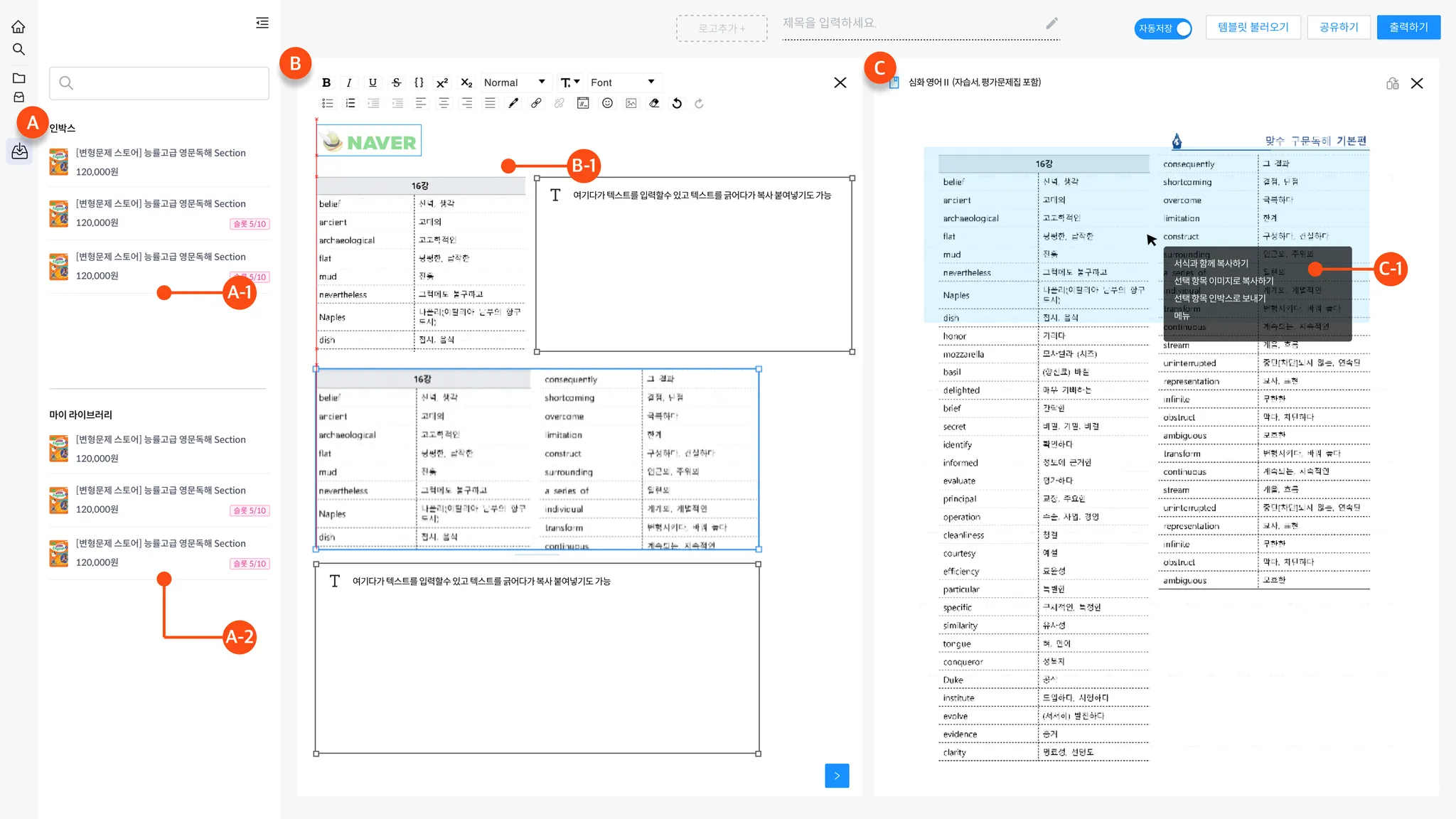Click the eraser clear formatting icon
Screen dimensions: 1456x819
[x=654, y=103]
